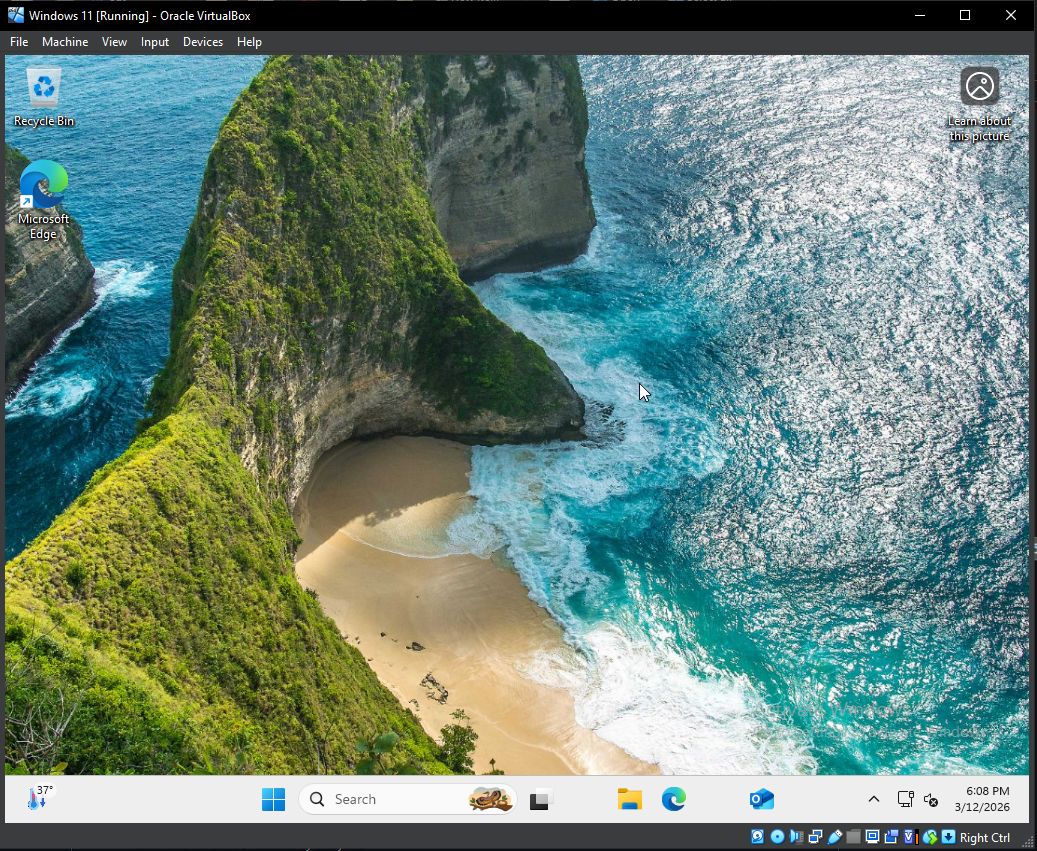Click the hard disk activity status icon
This screenshot has height=851, width=1037.
[759, 837]
